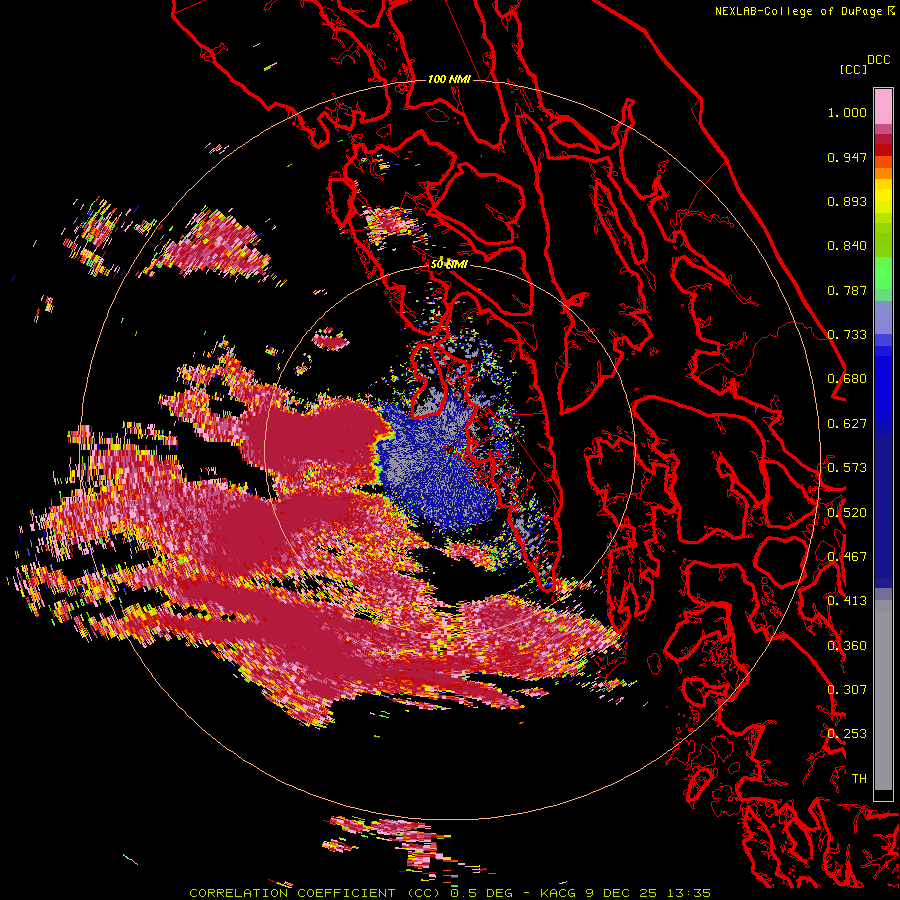Click the 0.733 scale value
The height and width of the screenshot is (900, 900).
847,335
